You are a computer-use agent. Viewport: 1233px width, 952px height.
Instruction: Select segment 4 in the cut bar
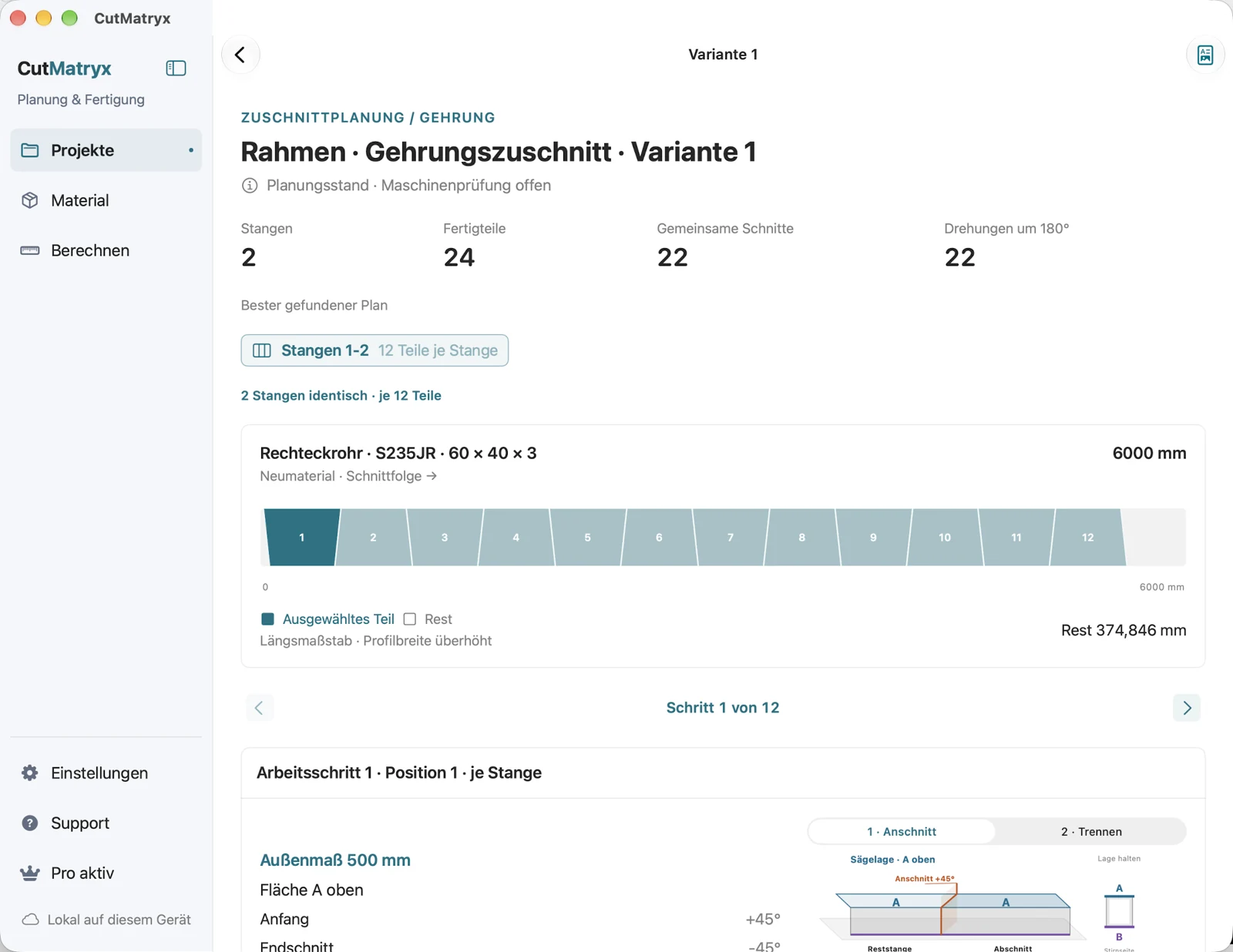point(516,537)
